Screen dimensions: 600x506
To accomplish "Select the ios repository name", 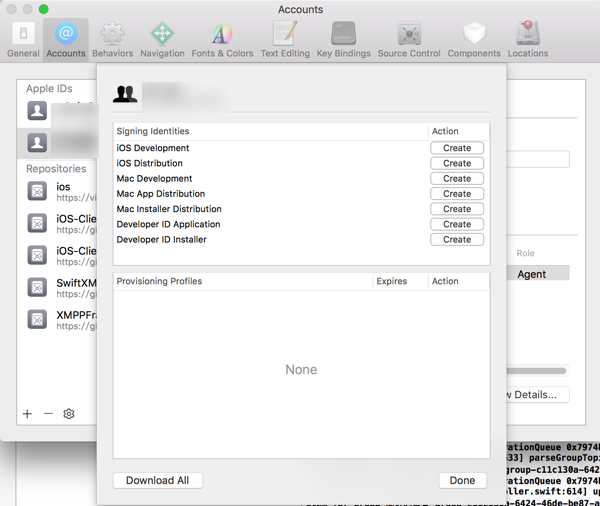I will click(x=63, y=187).
